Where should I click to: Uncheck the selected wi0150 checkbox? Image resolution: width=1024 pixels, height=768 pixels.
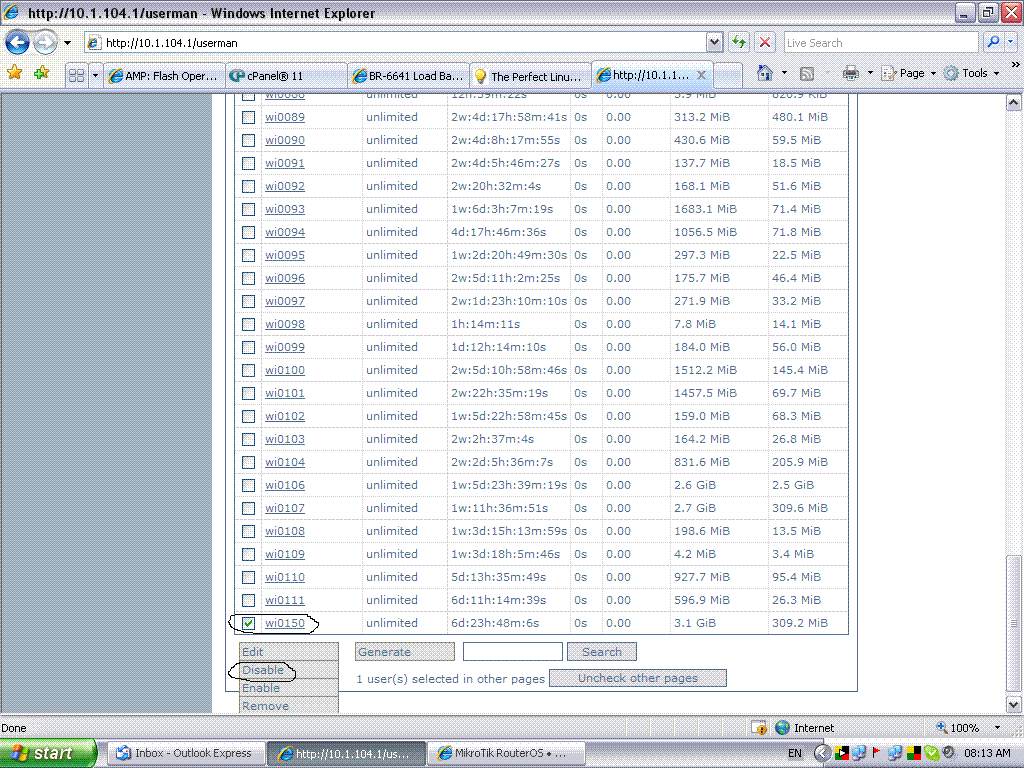(x=247, y=623)
